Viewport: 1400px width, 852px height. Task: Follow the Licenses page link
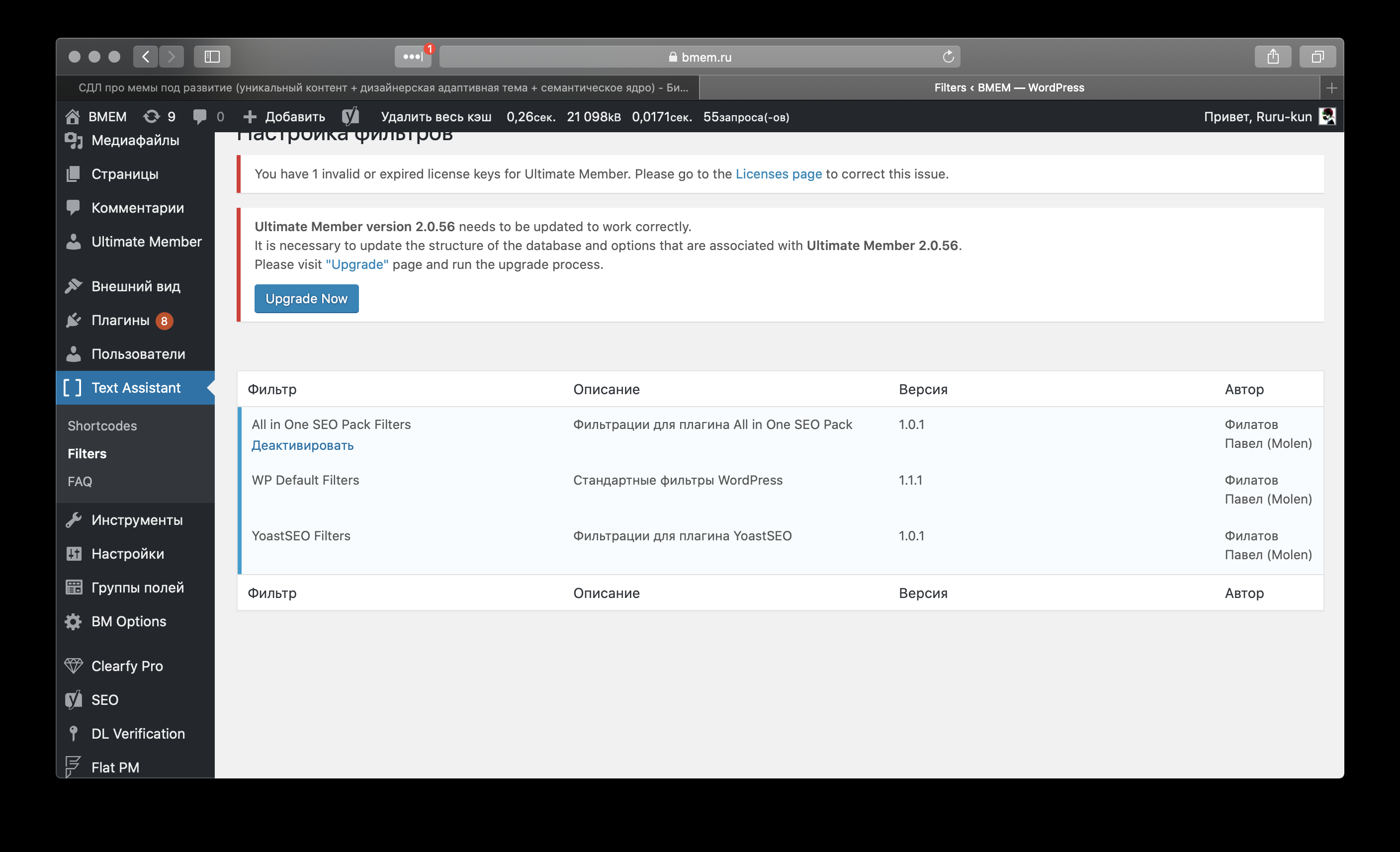(x=779, y=174)
